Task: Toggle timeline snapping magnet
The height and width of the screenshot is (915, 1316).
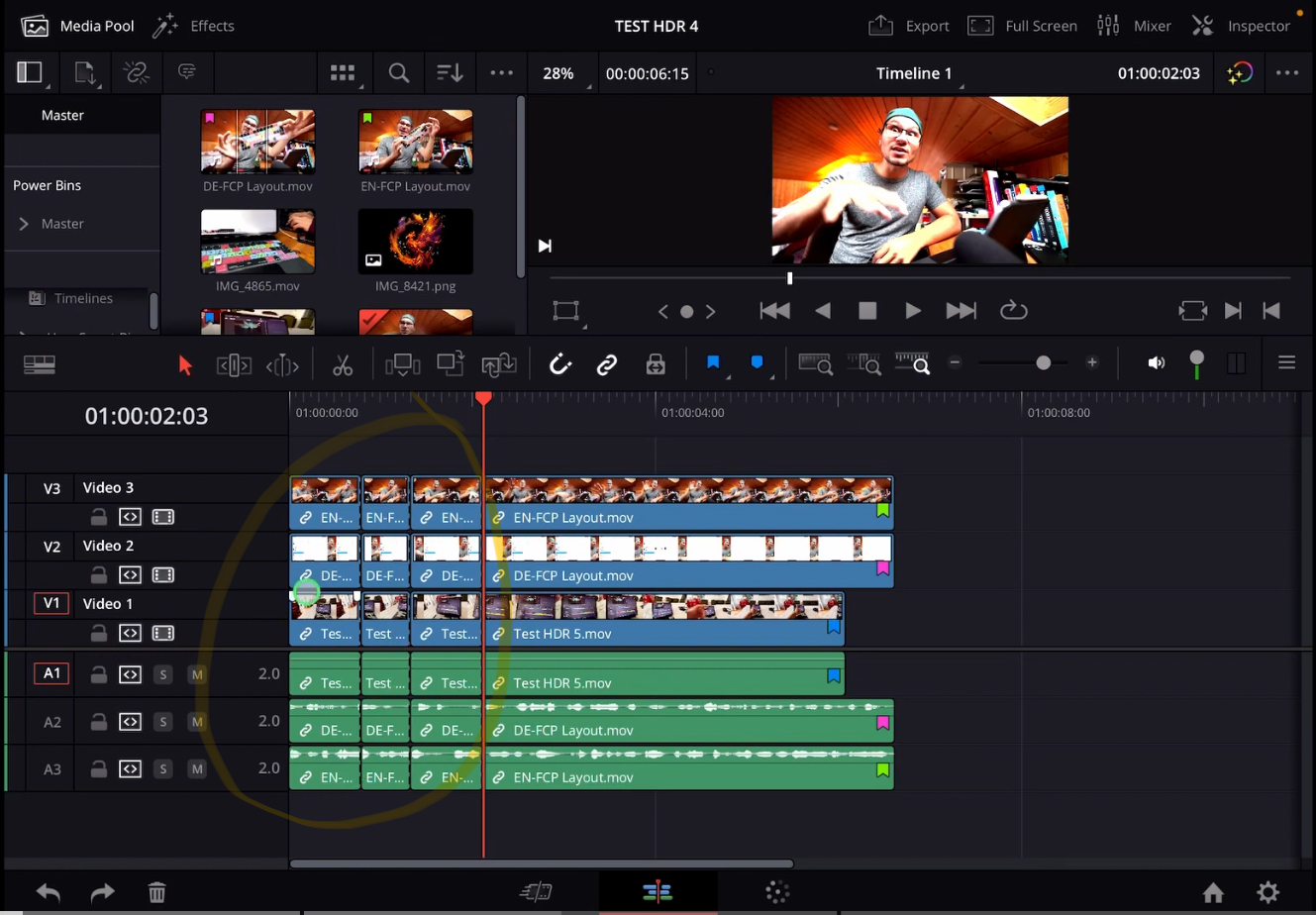Action: coord(560,364)
